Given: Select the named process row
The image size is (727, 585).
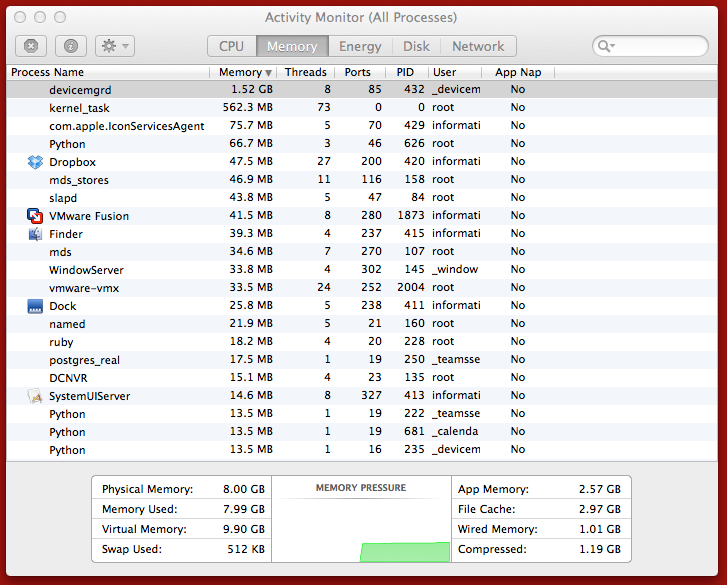Looking at the screenshot, I should pos(362,324).
